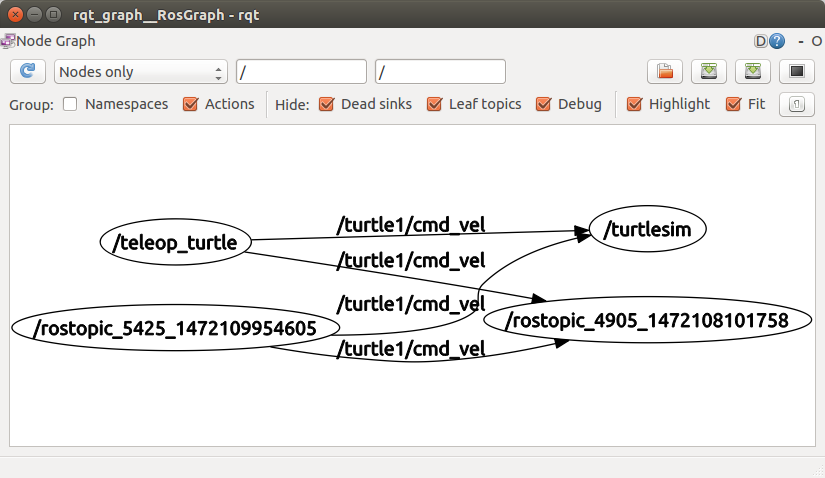Screen dimensions: 825x478
Task: Select the /teleop_turtle node
Action: tap(176, 241)
